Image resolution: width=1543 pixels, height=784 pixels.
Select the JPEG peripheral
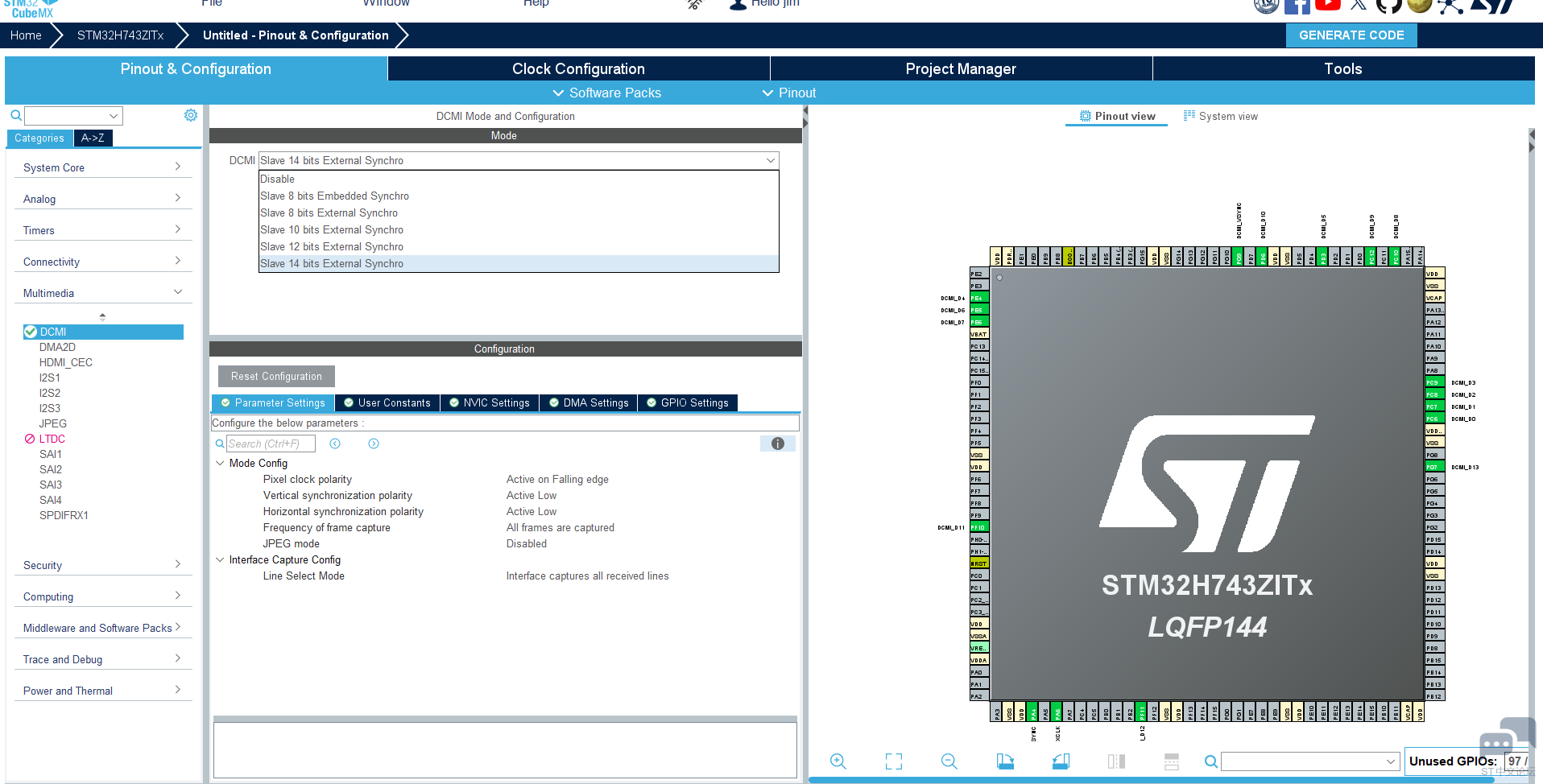click(53, 423)
